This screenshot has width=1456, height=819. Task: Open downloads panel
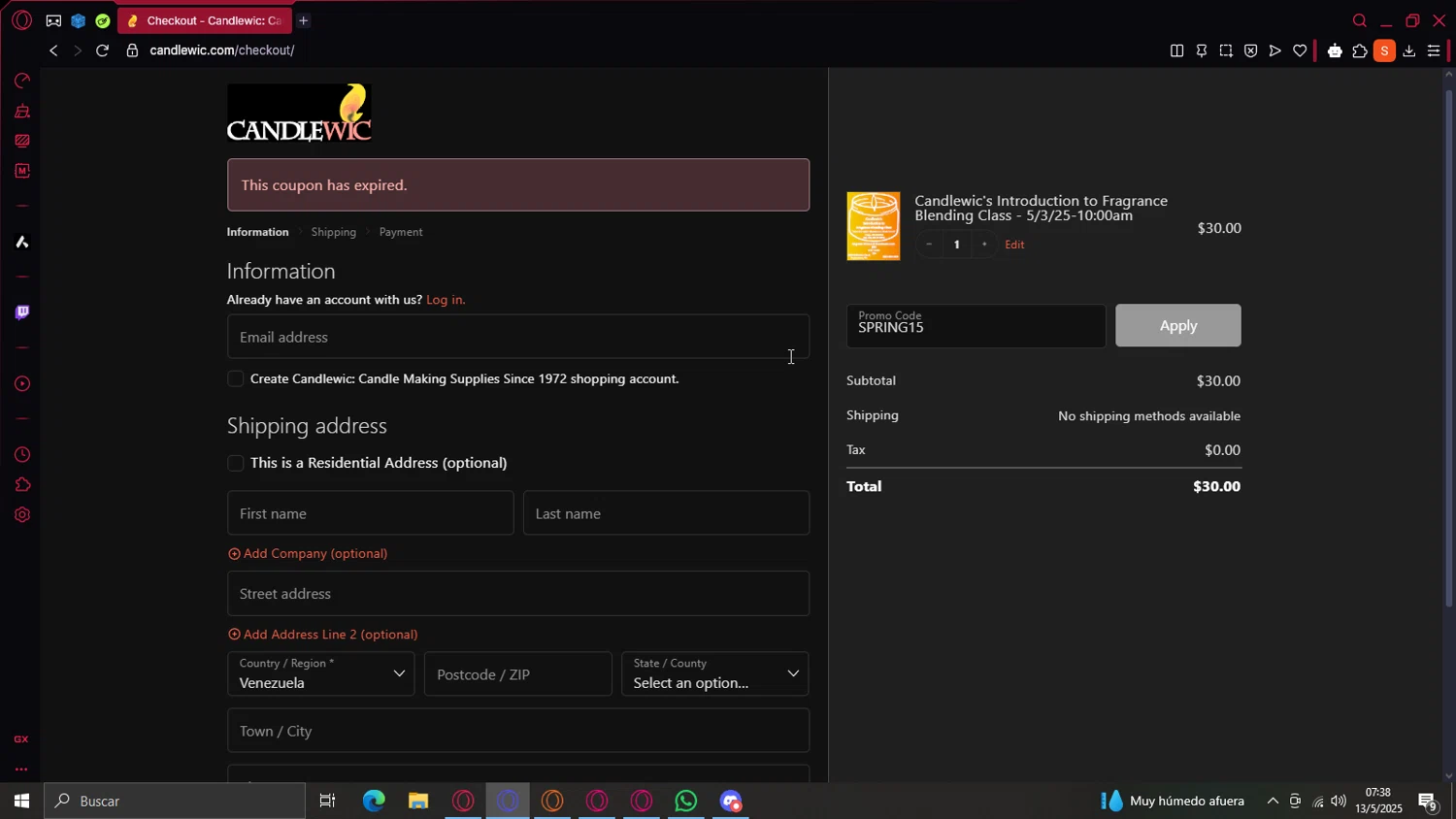click(1408, 50)
